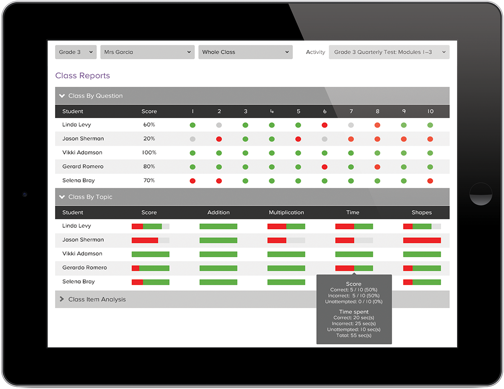The height and width of the screenshot is (389, 504).
Task: Click the Class Reports heading
Action: coord(82,76)
